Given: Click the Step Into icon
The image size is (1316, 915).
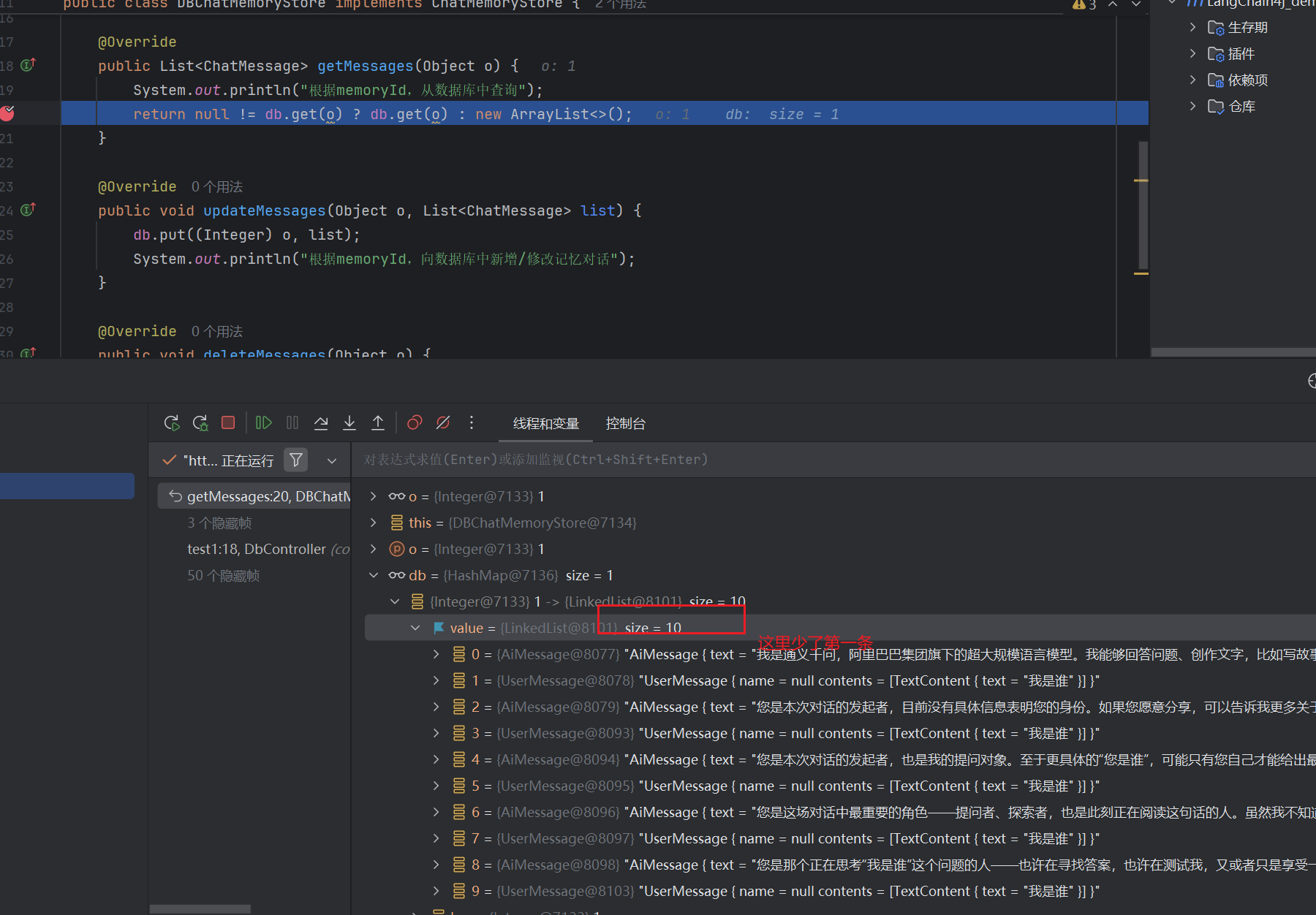Looking at the screenshot, I should click(x=349, y=422).
